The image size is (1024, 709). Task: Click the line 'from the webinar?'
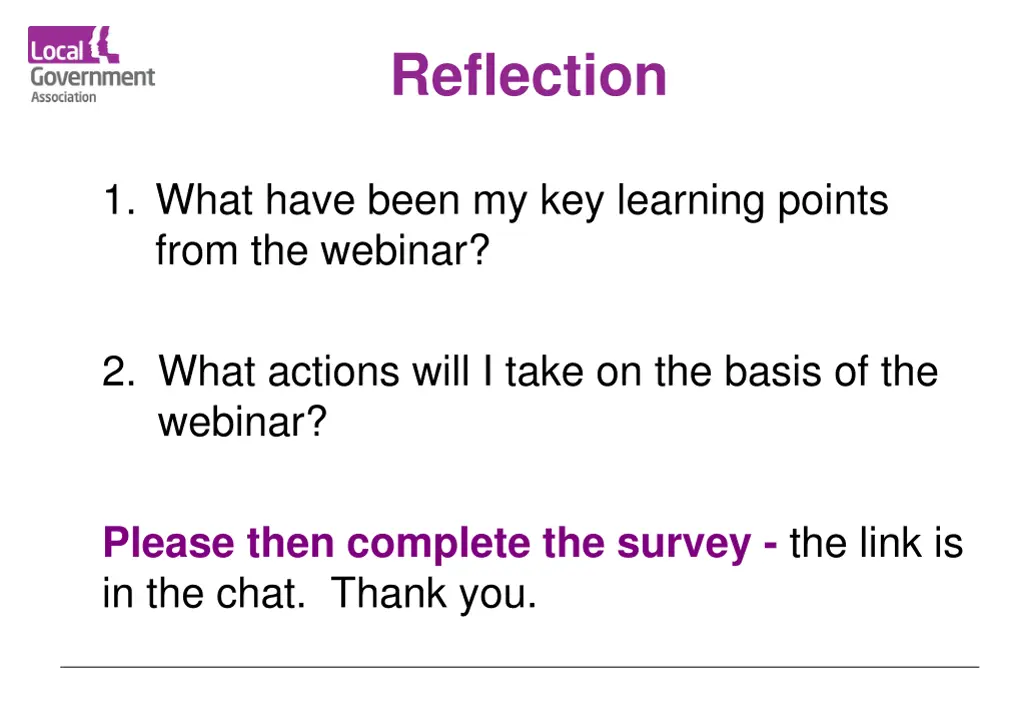(x=323, y=249)
